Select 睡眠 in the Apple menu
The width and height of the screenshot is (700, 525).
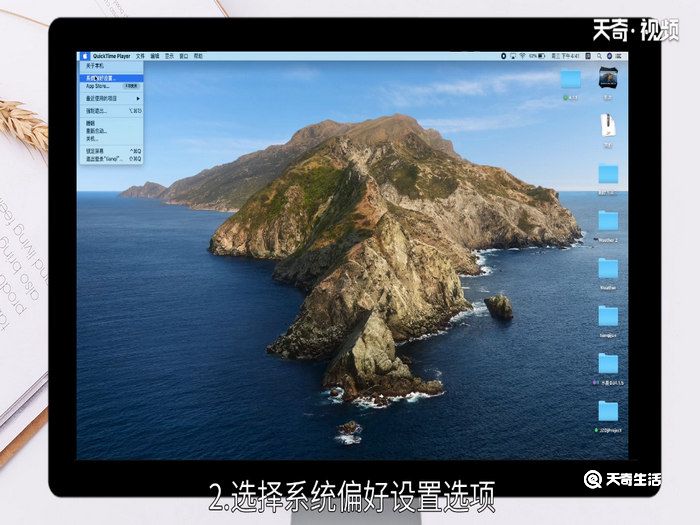[112, 123]
